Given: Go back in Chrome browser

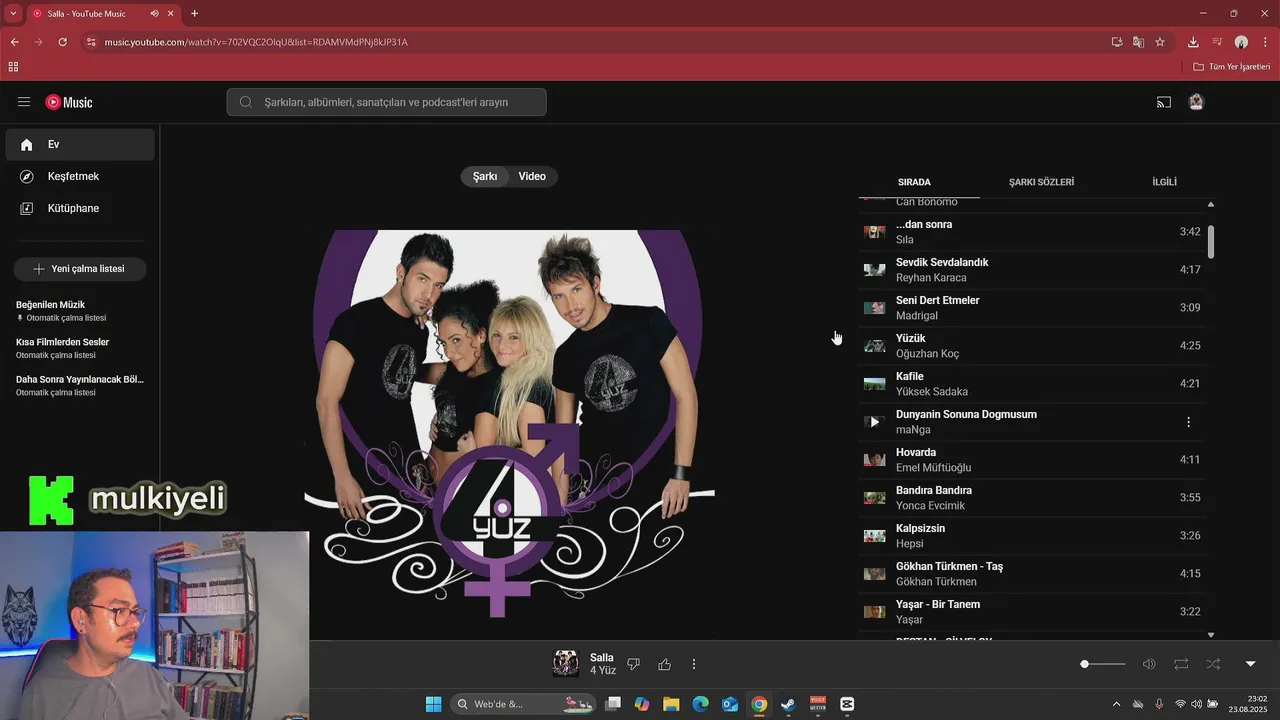Looking at the screenshot, I should (14, 42).
